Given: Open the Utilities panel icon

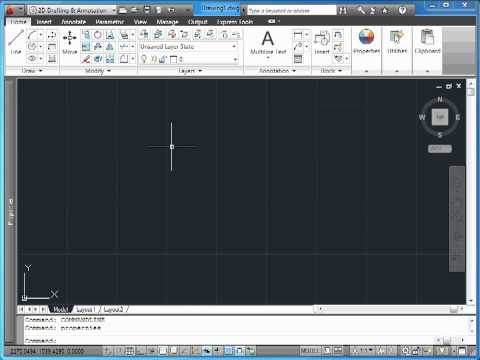Looking at the screenshot, I should (x=397, y=41).
